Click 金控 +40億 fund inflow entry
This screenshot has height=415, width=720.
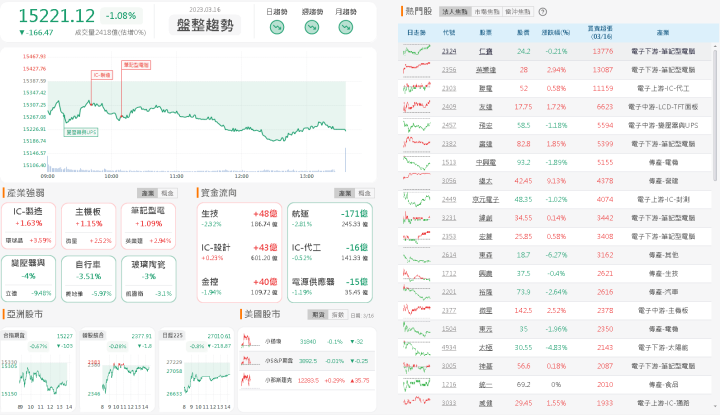(239, 286)
